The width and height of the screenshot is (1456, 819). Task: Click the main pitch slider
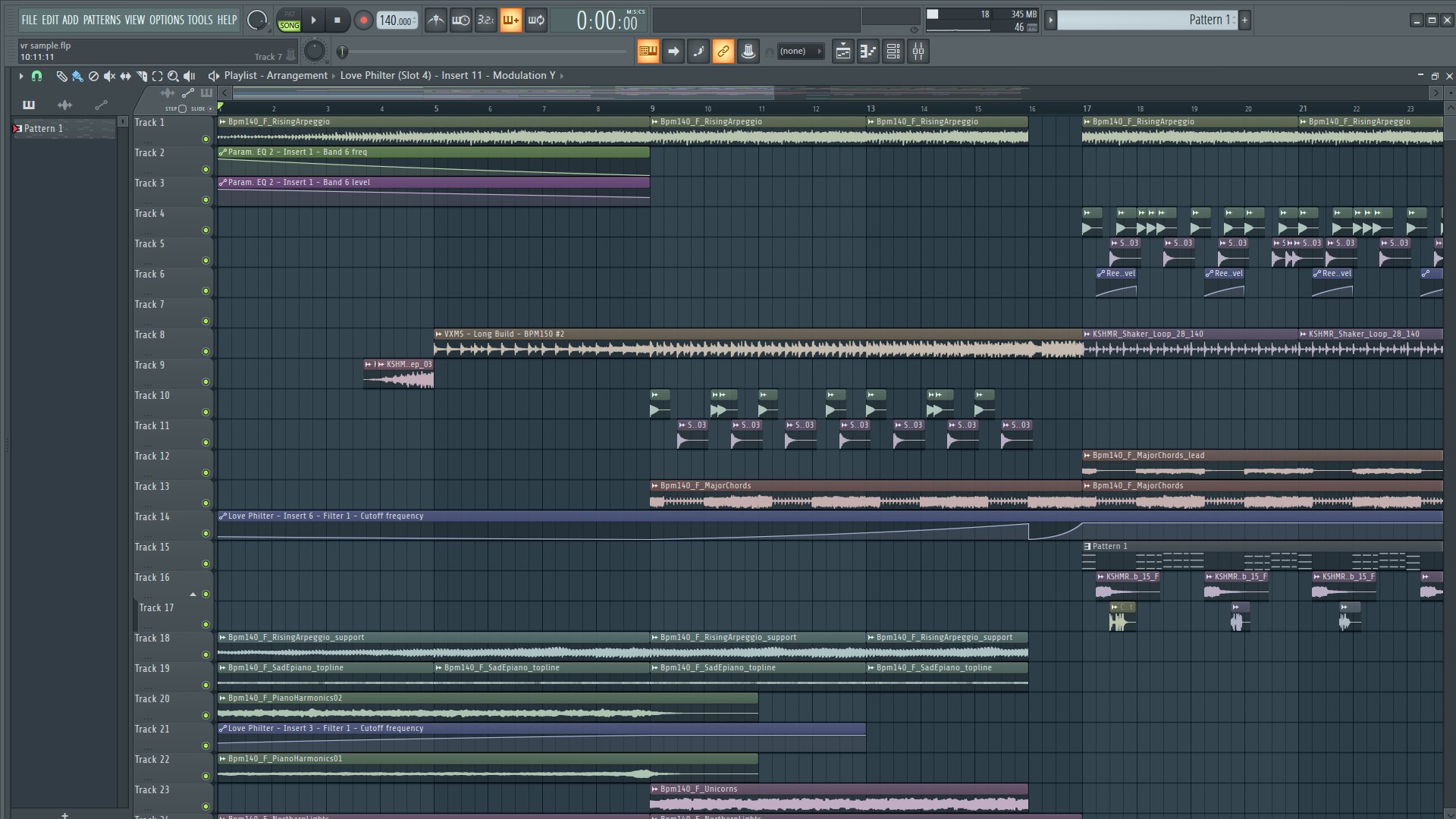[x=483, y=52]
